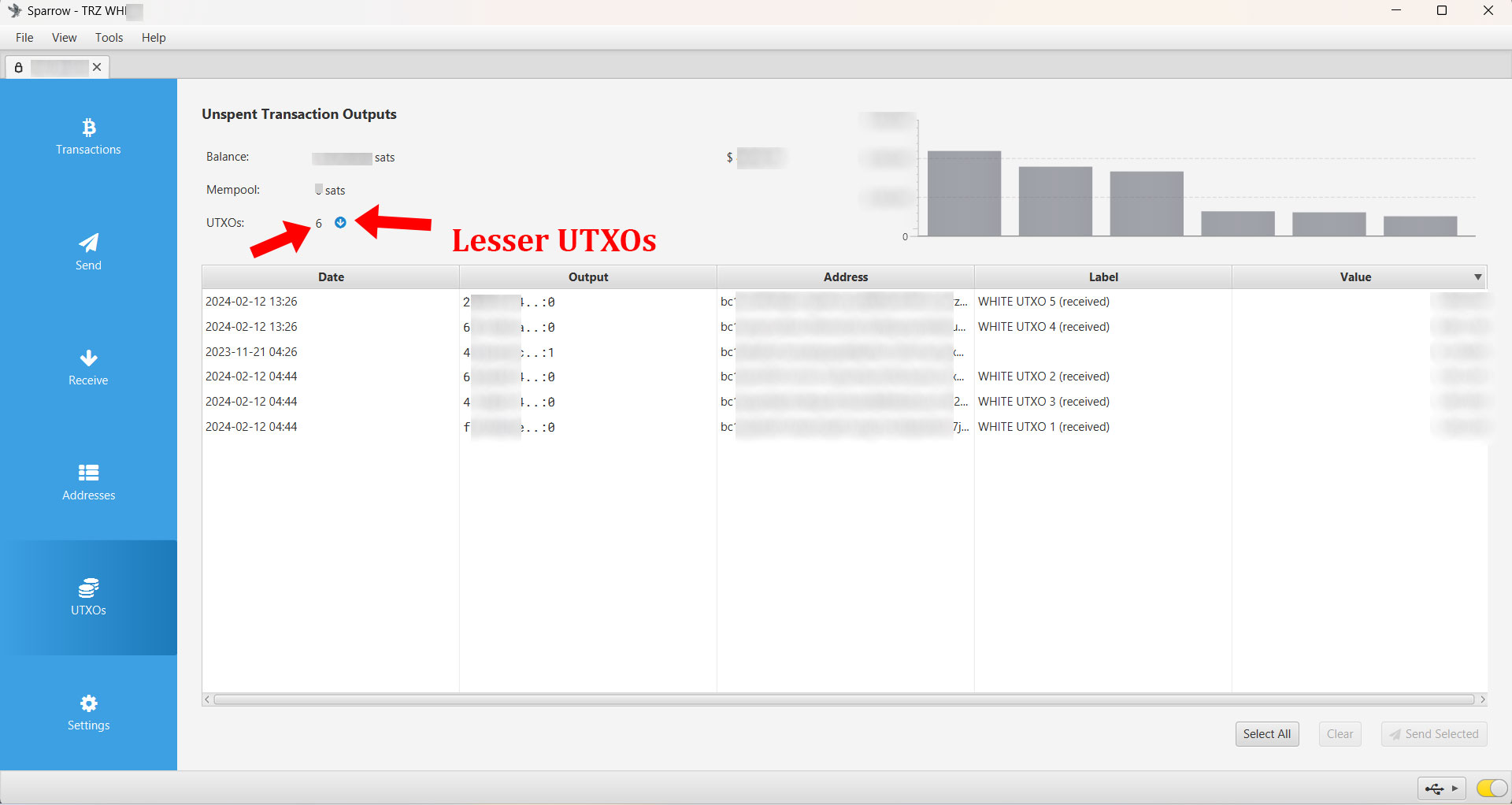Click the USB hardware wallet icon
This screenshot has height=805, width=1512.
pos(1435,788)
